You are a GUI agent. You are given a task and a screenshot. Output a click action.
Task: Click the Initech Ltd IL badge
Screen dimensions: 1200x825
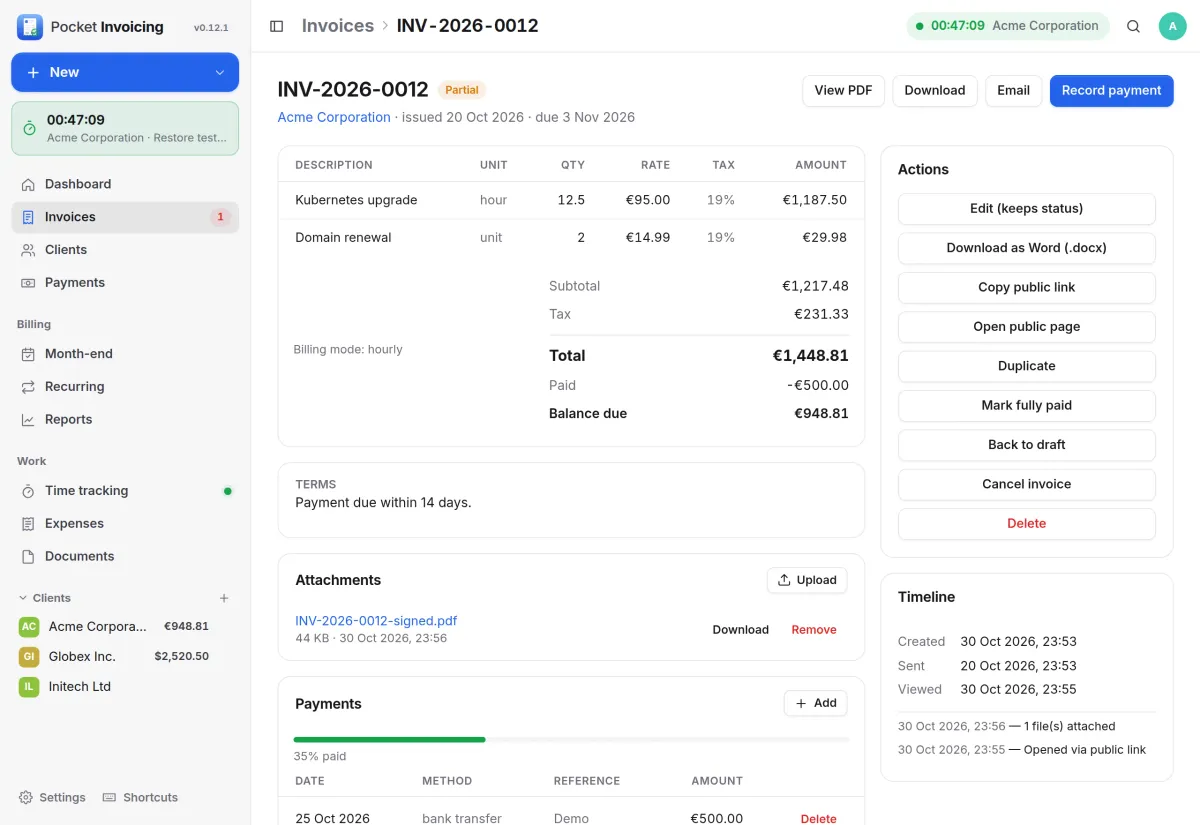29,687
